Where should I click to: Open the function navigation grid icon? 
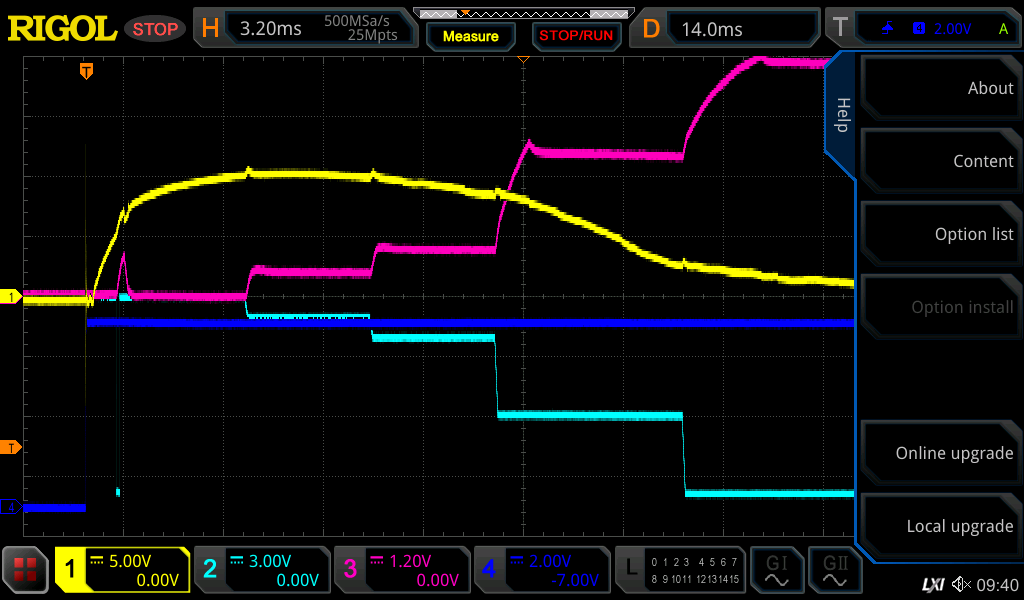point(26,570)
